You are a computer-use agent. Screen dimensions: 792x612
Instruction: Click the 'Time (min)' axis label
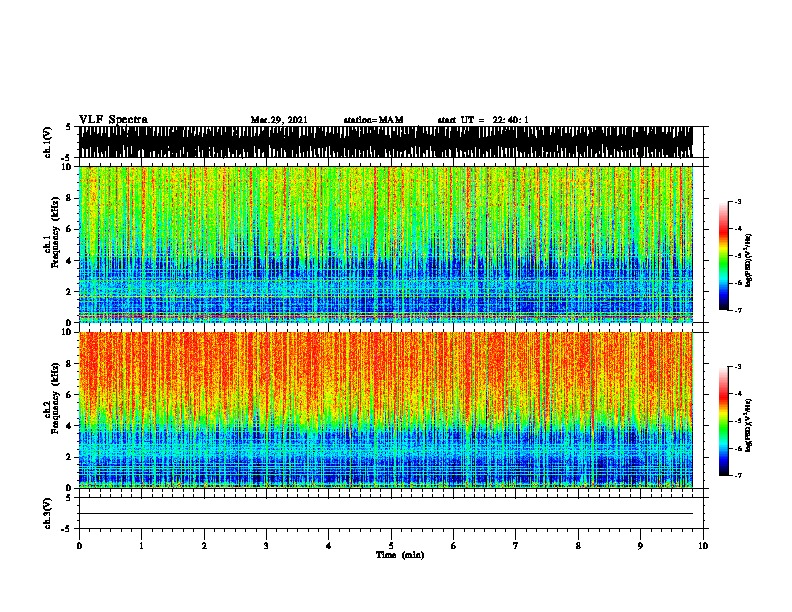(x=400, y=555)
